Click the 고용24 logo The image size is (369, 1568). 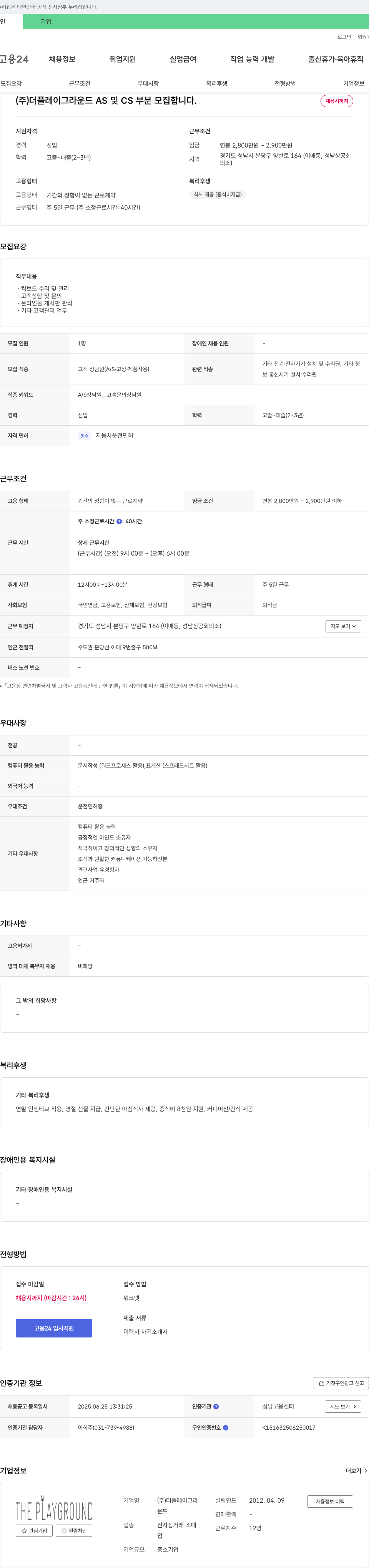[14, 59]
